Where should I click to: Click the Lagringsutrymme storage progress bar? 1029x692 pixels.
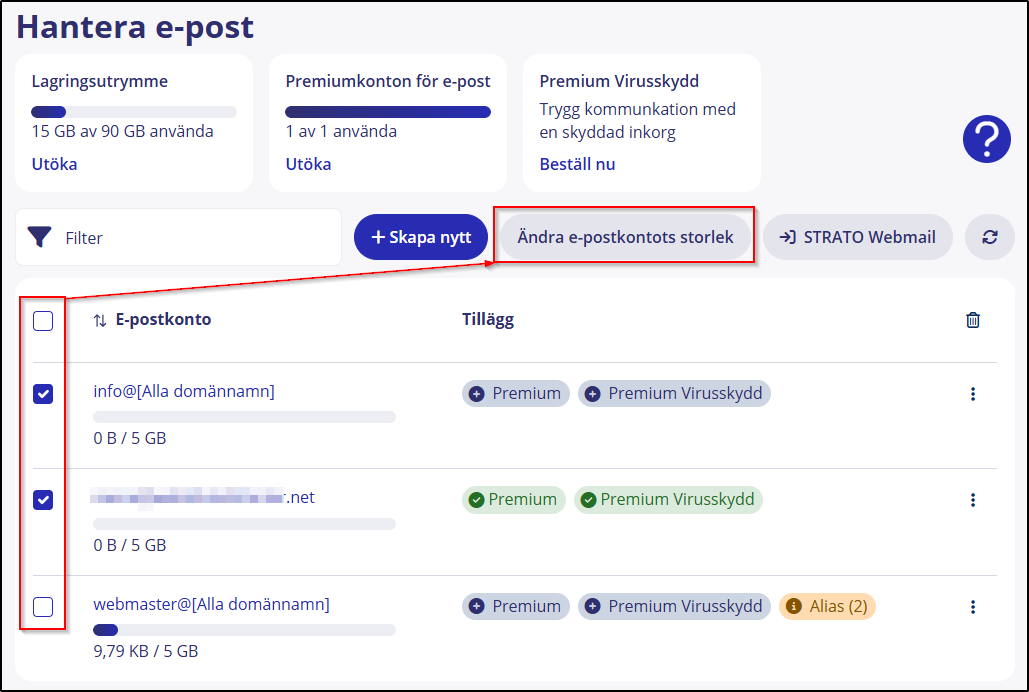134,111
